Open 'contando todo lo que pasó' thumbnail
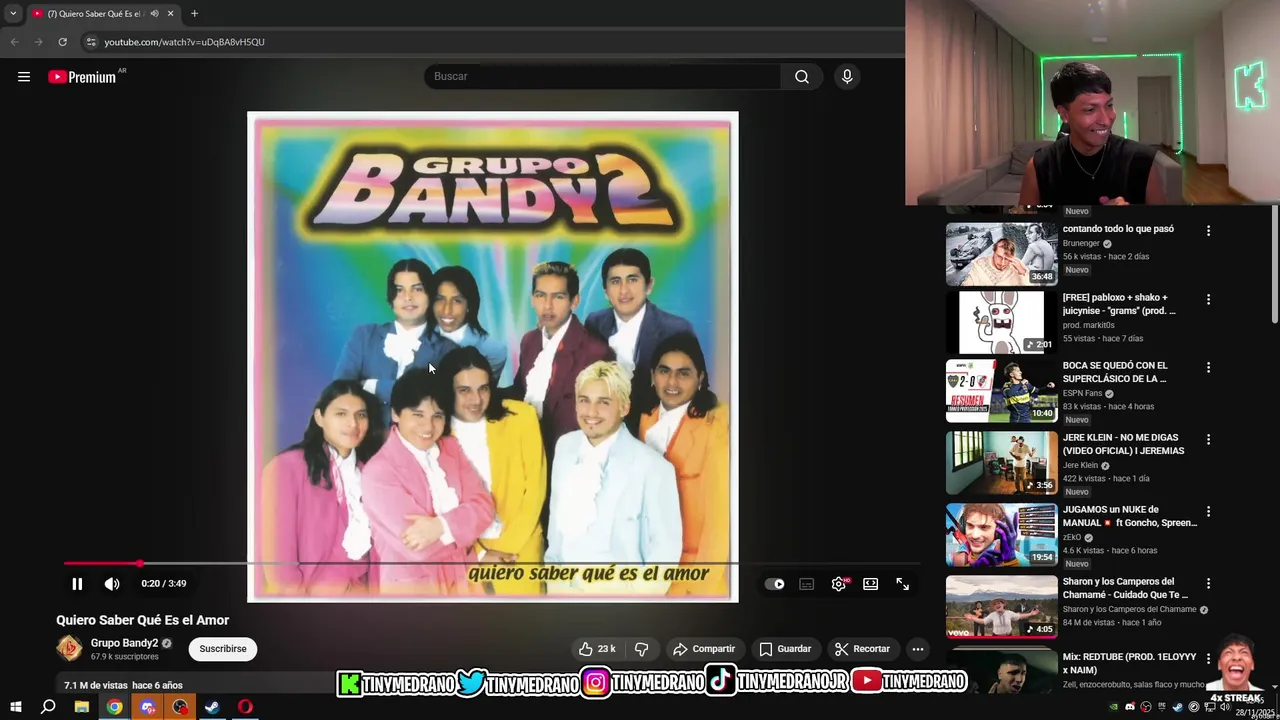 coord(1001,254)
